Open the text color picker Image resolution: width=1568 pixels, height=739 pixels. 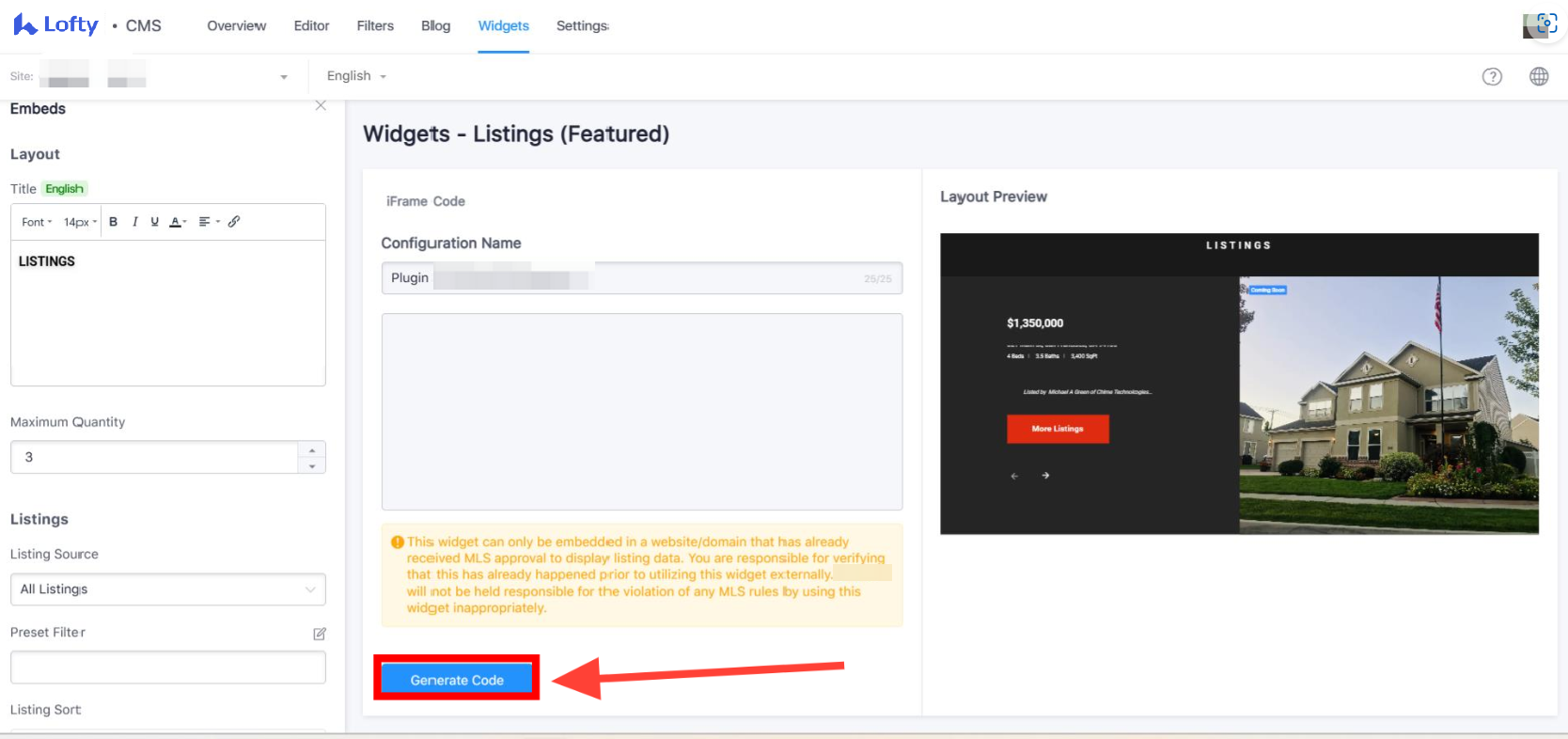[177, 222]
